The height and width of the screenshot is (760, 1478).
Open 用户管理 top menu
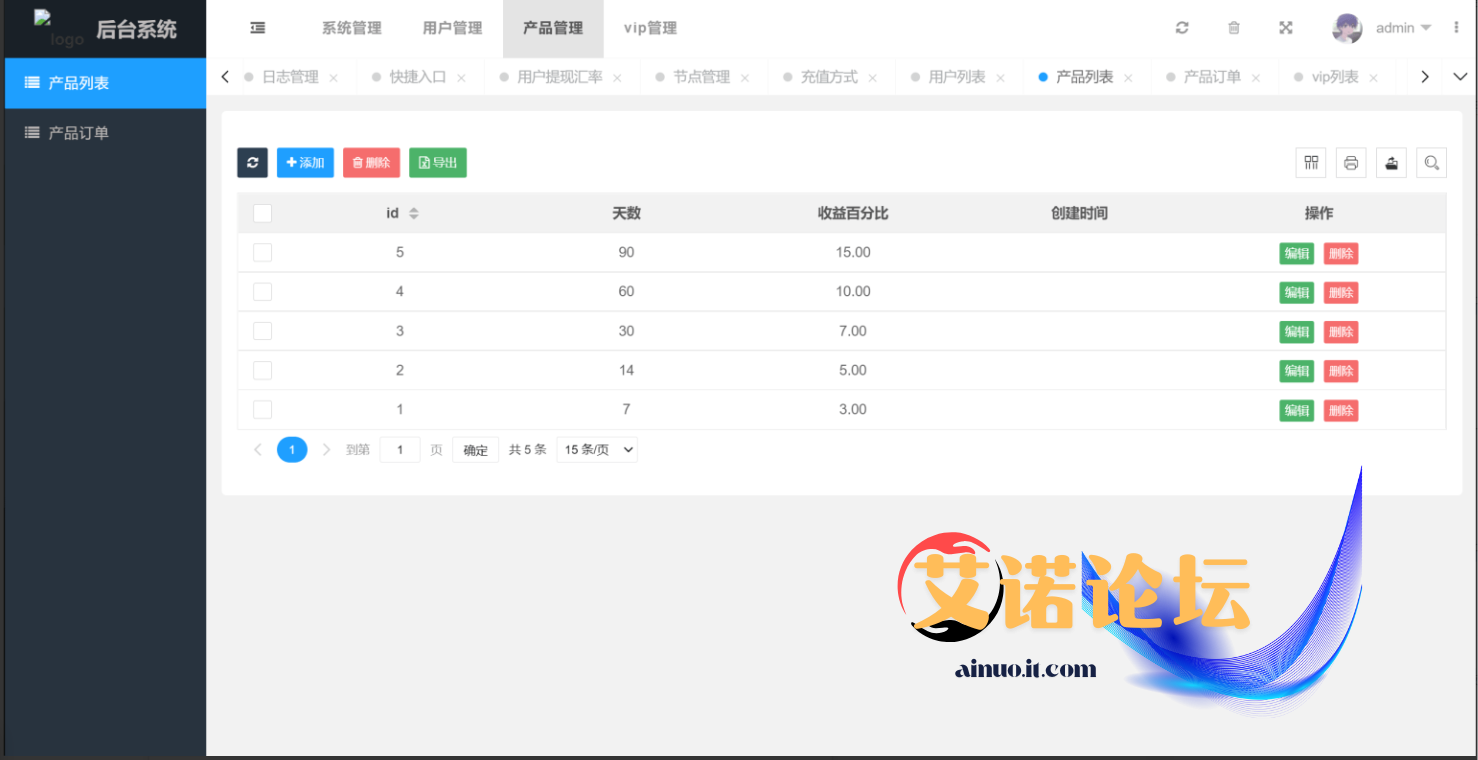tap(453, 28)
